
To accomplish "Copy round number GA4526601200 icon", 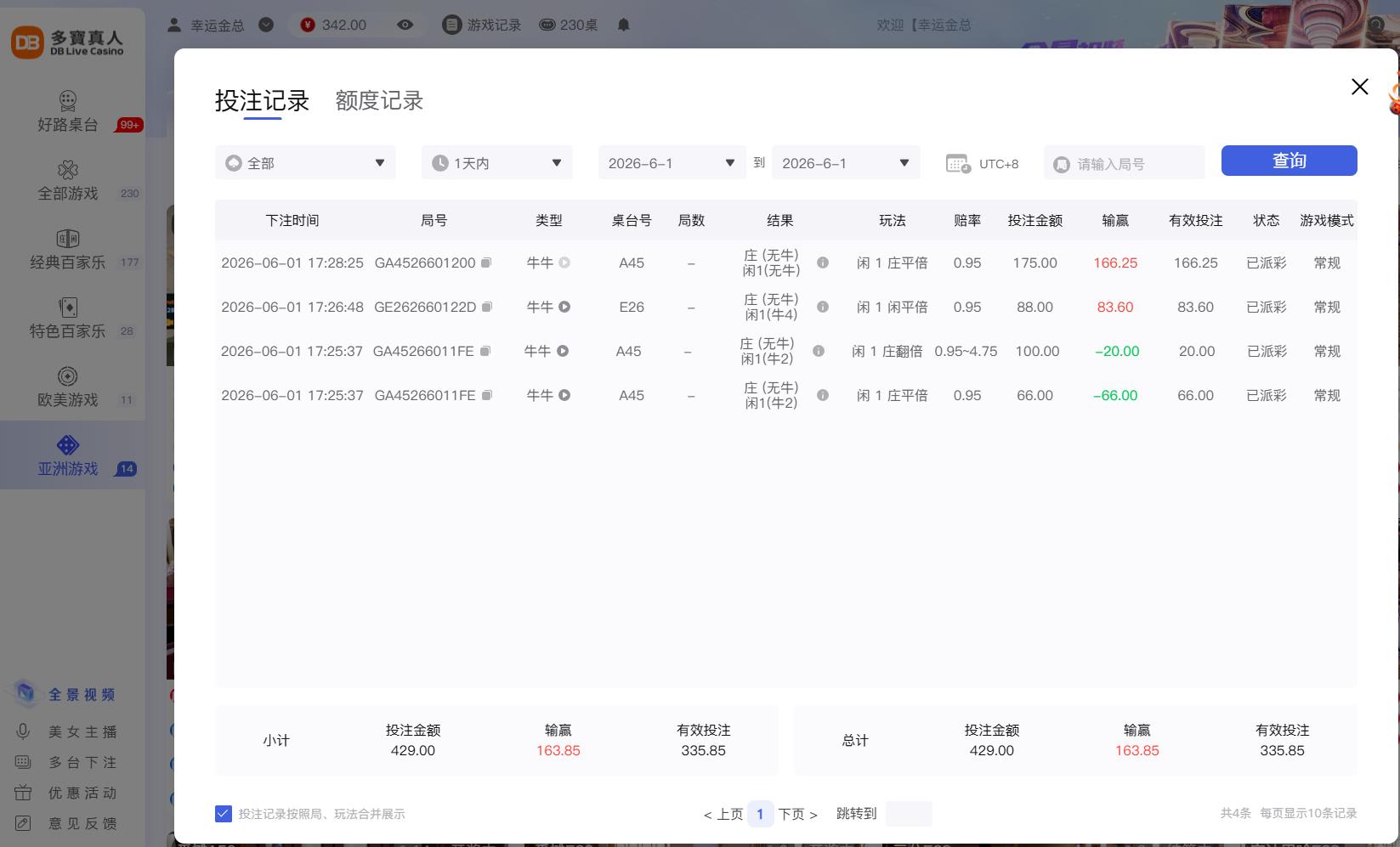I will [x=486, y=263].
